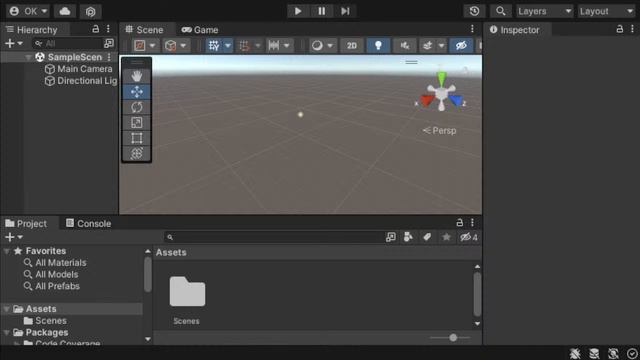
Task: Toggle hidden packages visibility count
Action: tap(469, 237)
